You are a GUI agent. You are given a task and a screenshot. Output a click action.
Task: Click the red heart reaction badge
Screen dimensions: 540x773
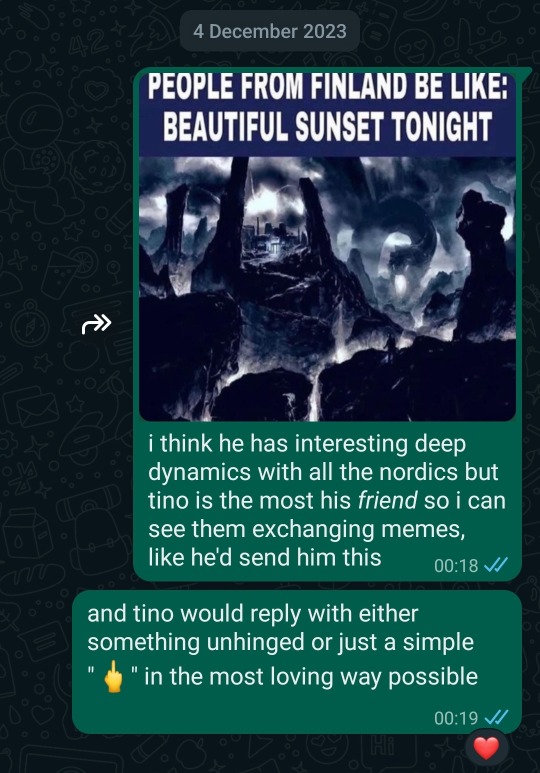pos(486,748)
